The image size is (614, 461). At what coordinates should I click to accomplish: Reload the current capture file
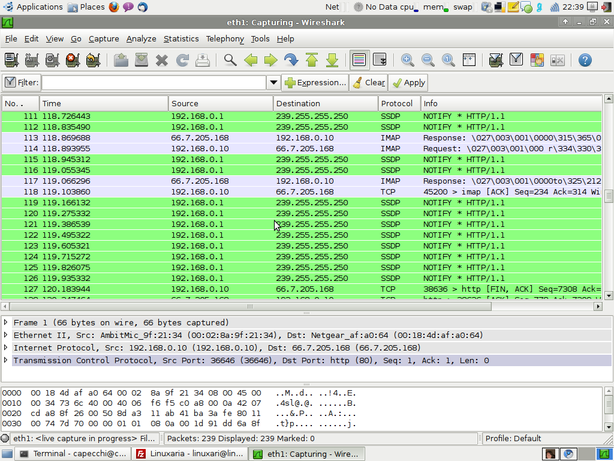(x=182, y=60)
